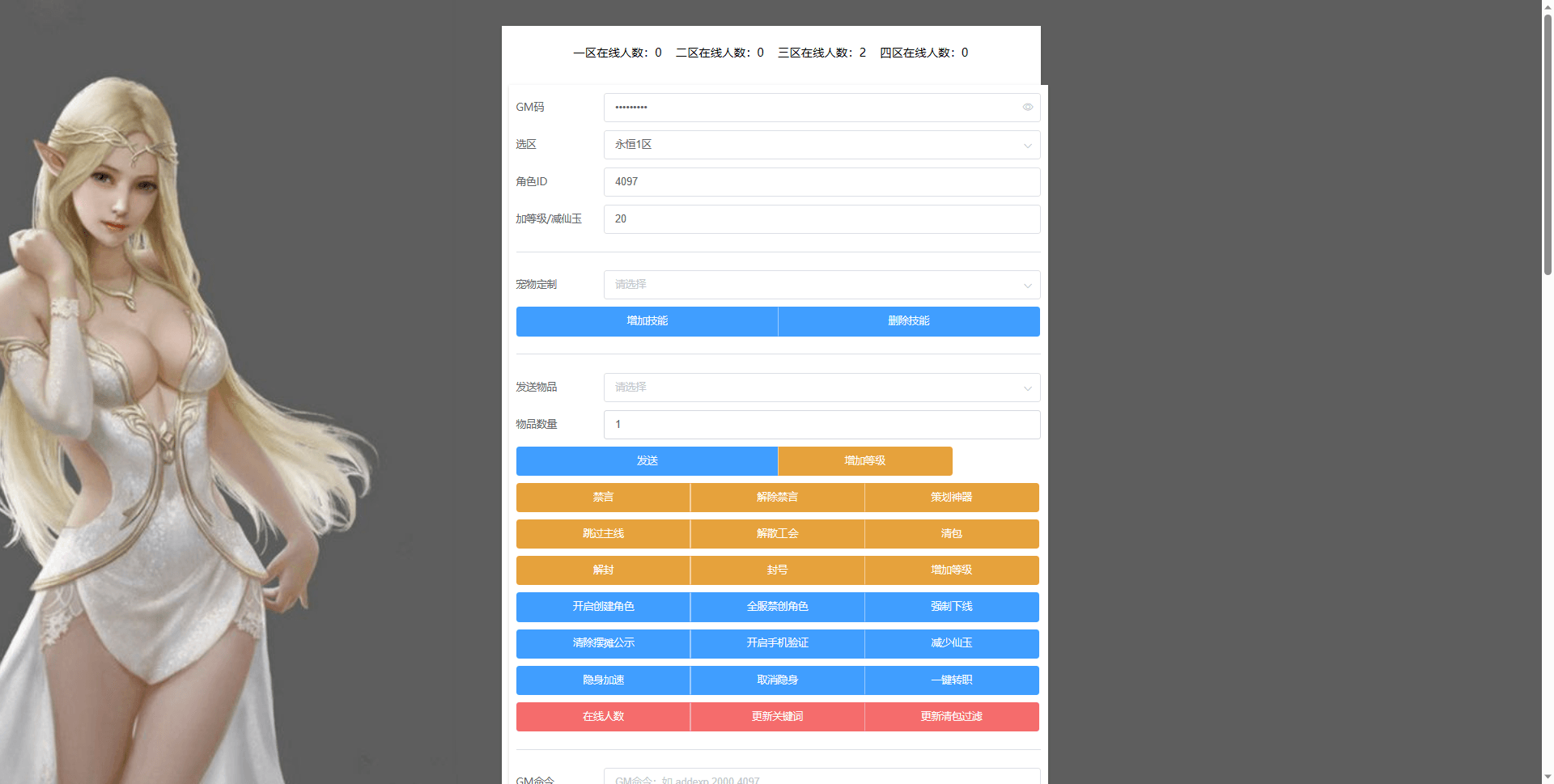The height and width of the screenshot is (784, 1554).
Task: Click the 一区在线人数 text
Action: click(x=618, y=53)
